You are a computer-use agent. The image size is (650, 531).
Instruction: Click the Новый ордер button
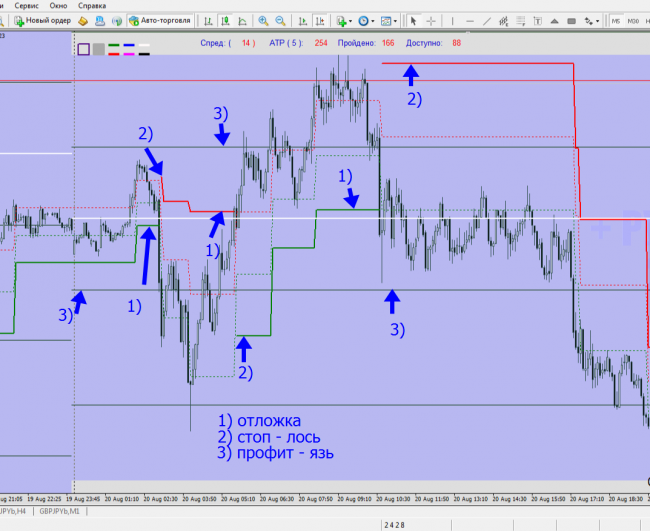[x=42, y=21]
